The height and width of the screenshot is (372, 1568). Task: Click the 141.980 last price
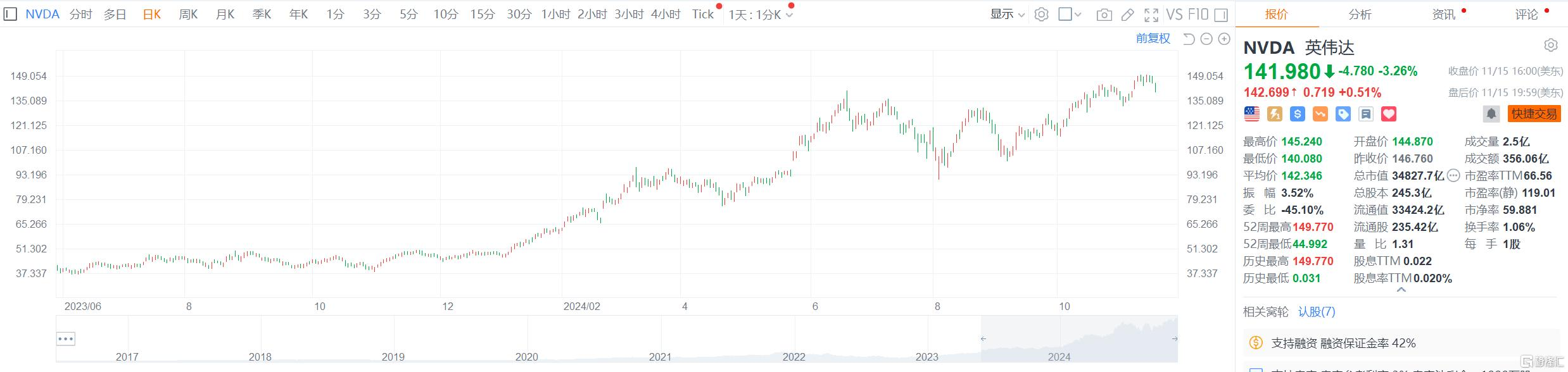tap(1282, 71)
